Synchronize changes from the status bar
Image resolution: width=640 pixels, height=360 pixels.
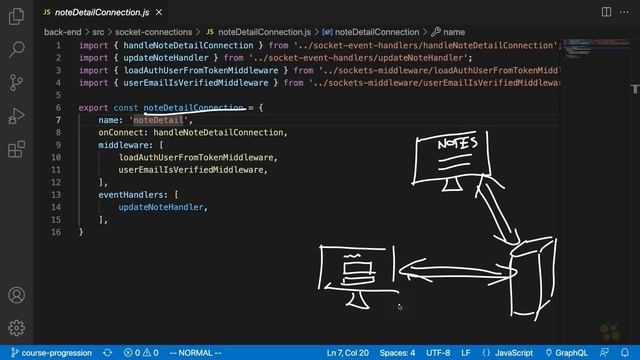(107, 353)
